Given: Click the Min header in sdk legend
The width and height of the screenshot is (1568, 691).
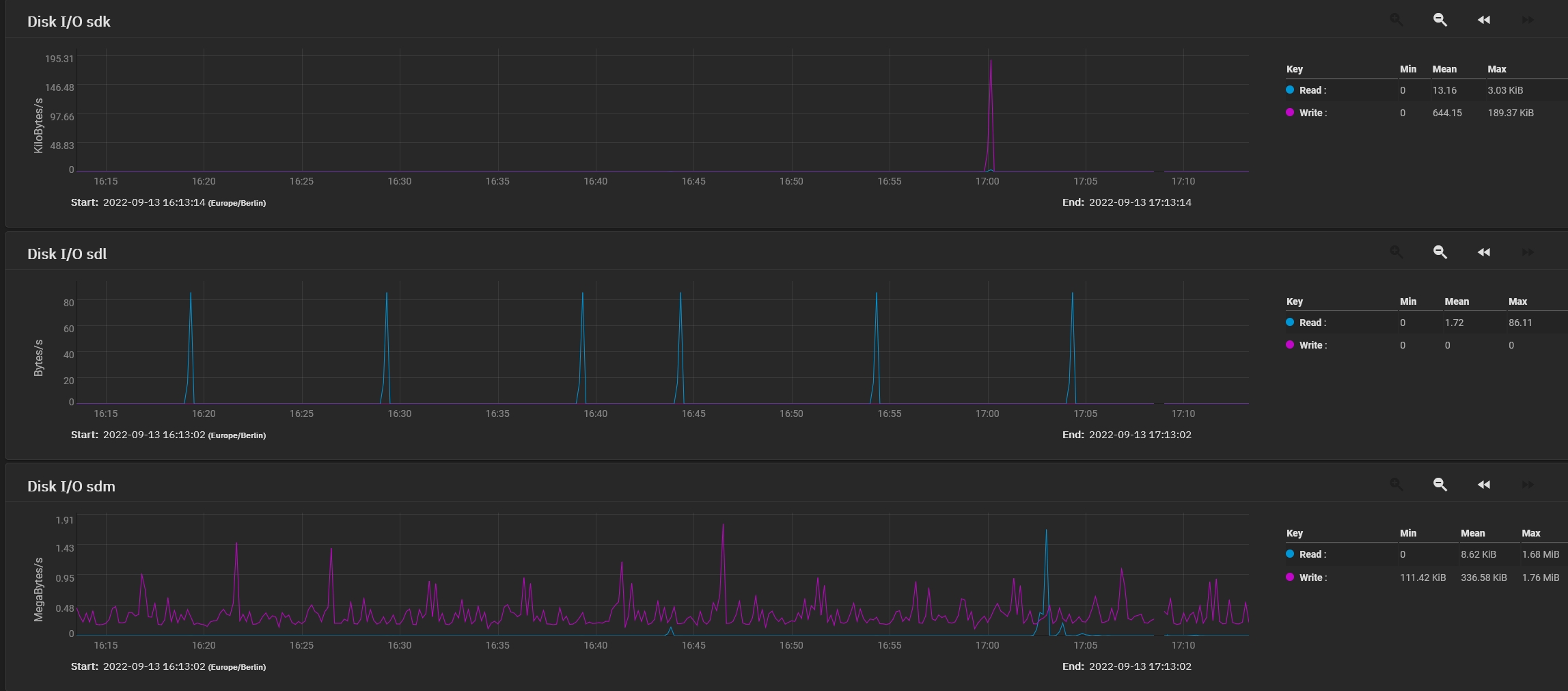Looking at the screenshot, I should pos(1408,69).
